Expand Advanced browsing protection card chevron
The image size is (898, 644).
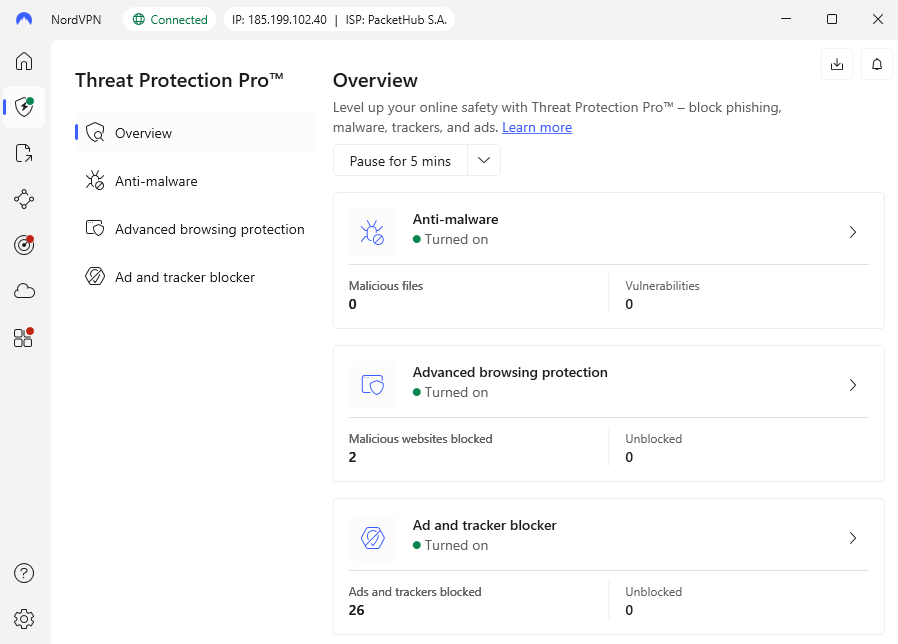853,385
